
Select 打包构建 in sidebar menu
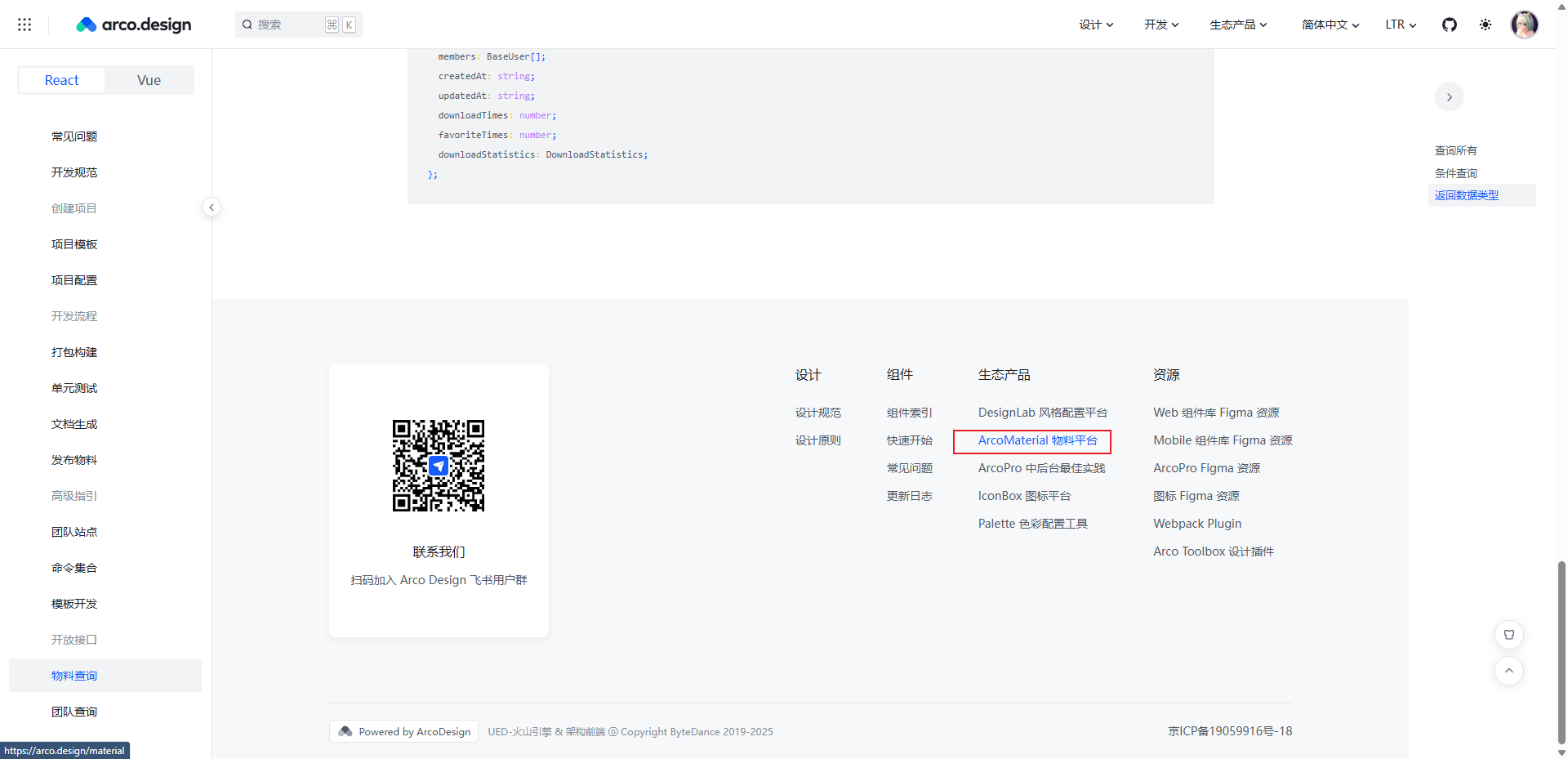pos(74,352)
